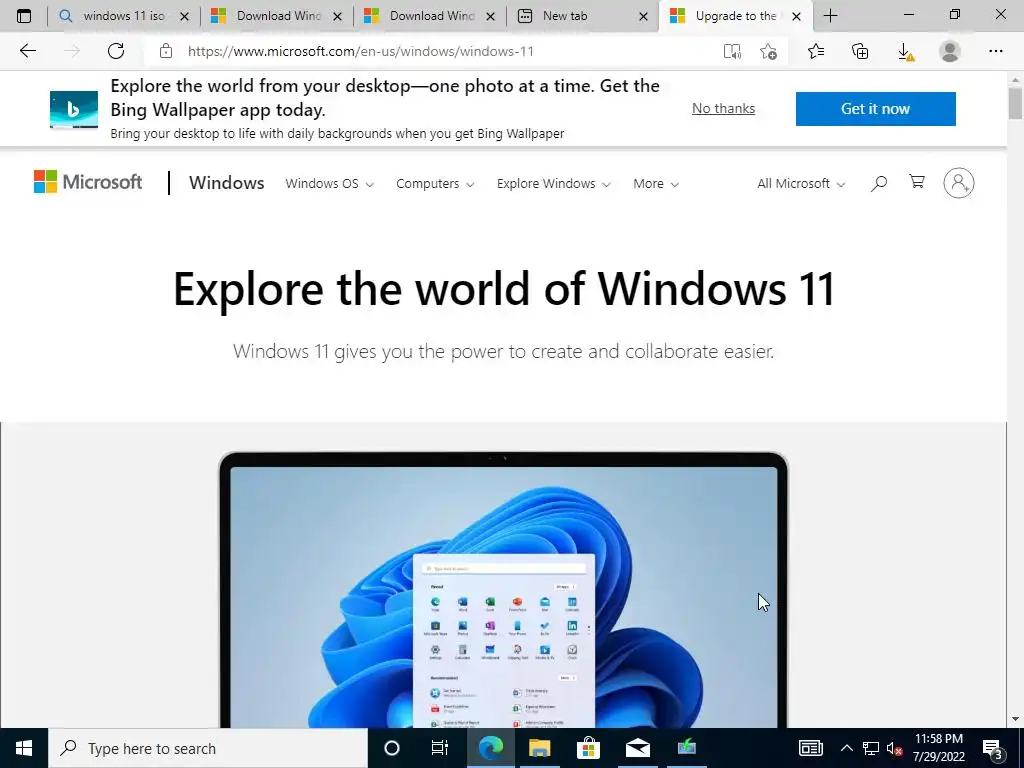Open Cortana from the taskbar
This screenshot has width=1024, height=768.
point(392,748)
